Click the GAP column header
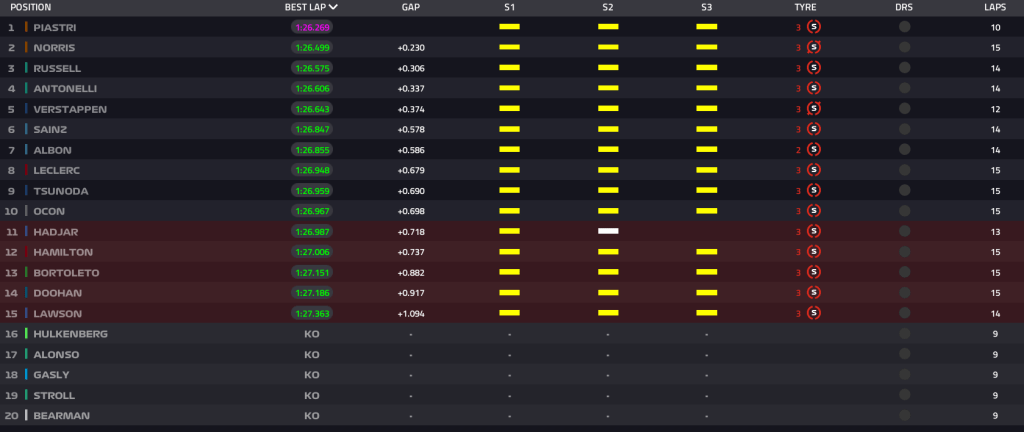Image resolution: width=1024 pixels, height=432 pixels. coord(410,6)
